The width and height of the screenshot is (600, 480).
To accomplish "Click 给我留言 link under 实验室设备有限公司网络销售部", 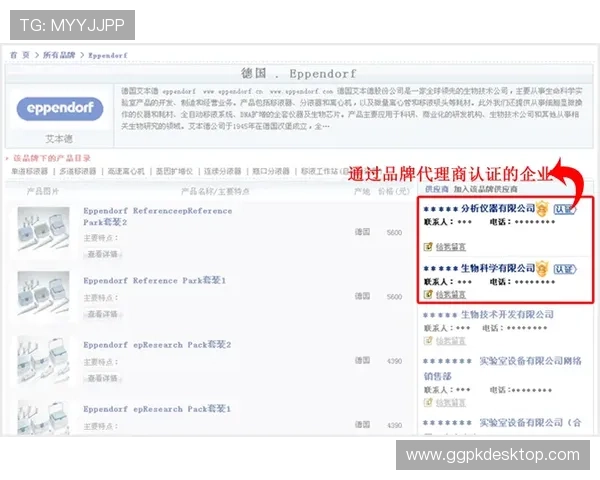I will [x=451, y=403].
